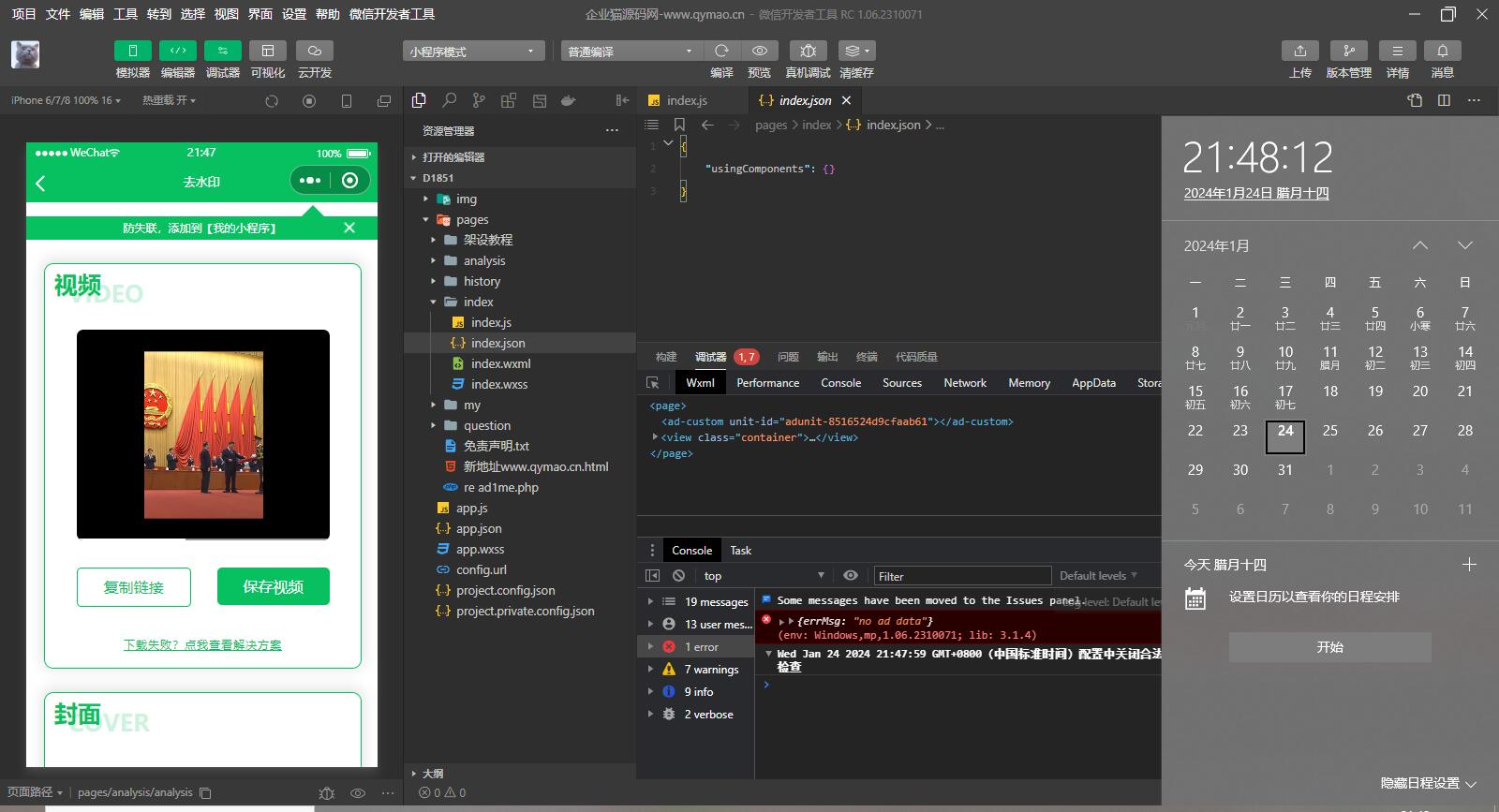Open the Network tab in the debugger
The height and width of the screenshot is (812, 1499).
(x=964, y=383)
